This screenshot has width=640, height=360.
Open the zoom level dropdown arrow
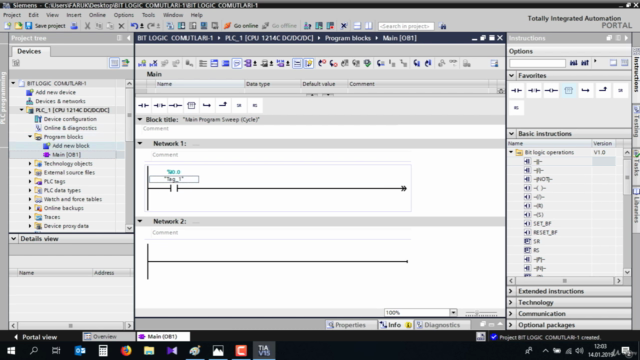tap(453, 313)
